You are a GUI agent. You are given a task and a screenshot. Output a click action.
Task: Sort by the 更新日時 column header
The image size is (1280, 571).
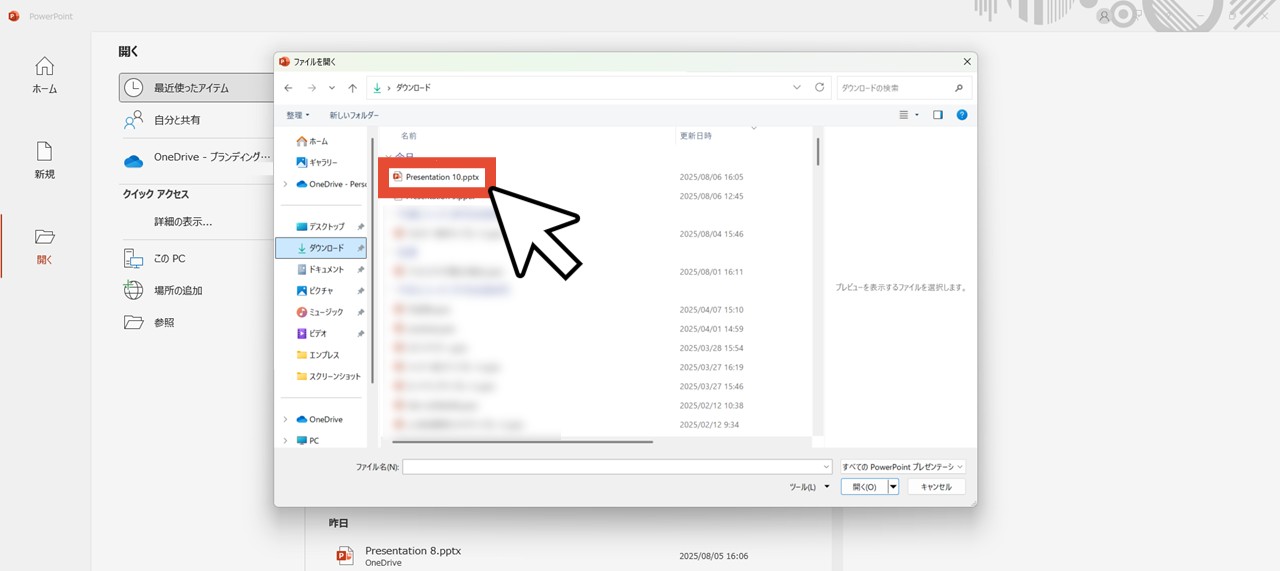coord(696,135)
